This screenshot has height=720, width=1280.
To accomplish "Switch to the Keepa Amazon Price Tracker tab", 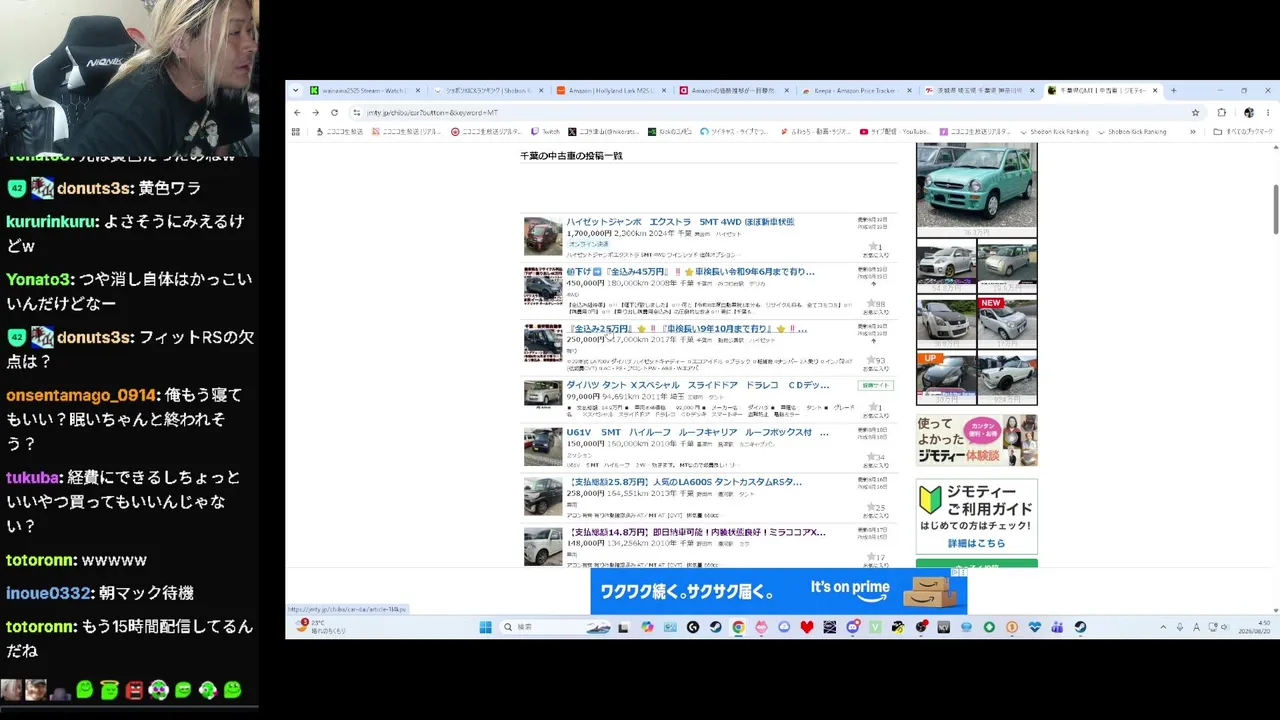I will pyautogui.click(x=857, y=90).
